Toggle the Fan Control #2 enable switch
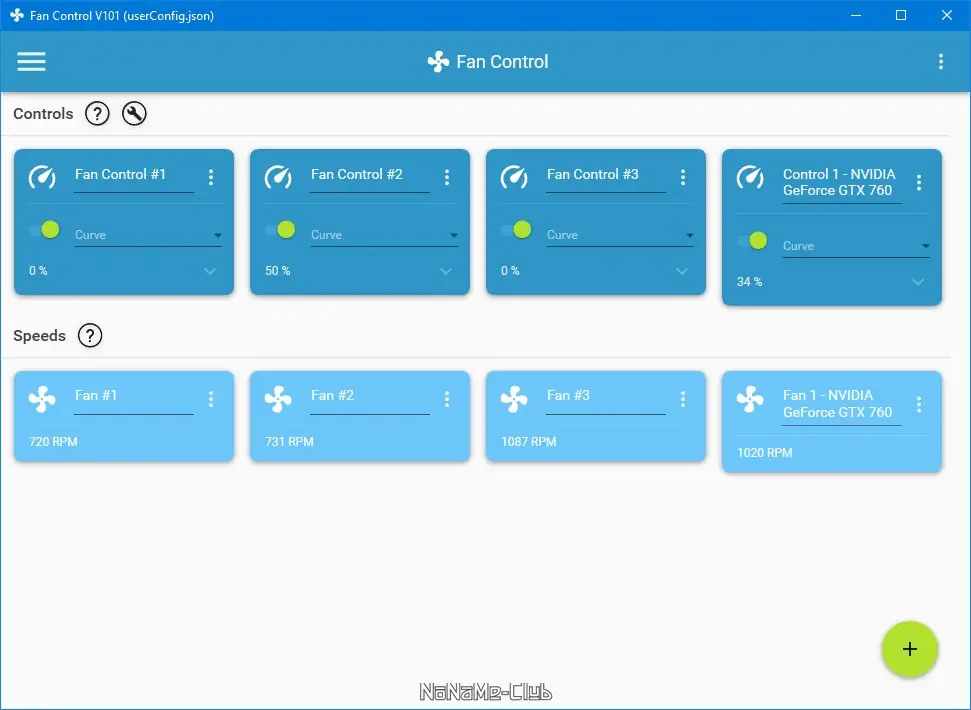971x710 pixels. pyautogui.click(x=281, y=230)
